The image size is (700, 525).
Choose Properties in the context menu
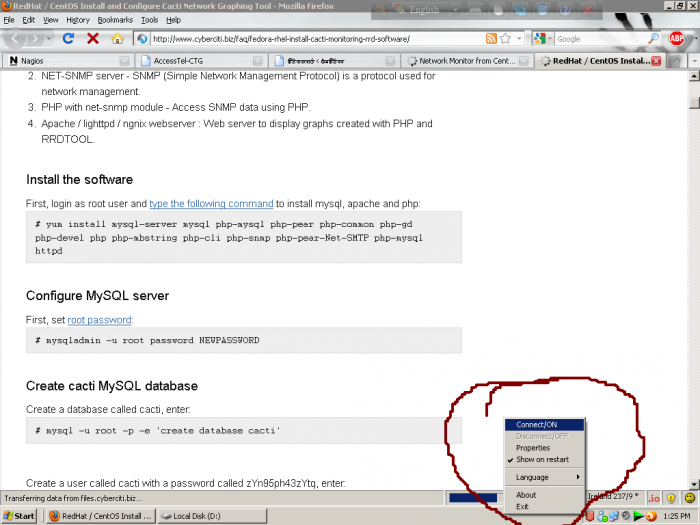click(x=544, y=448)
